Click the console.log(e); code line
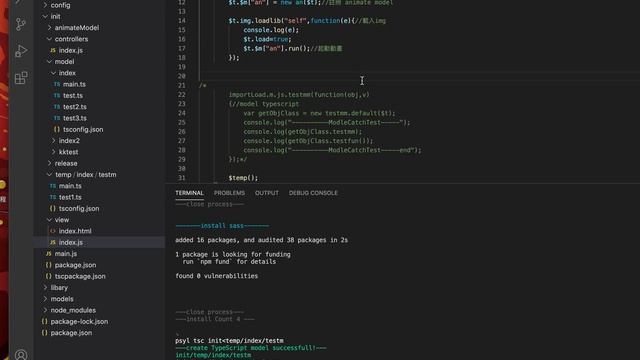This screenshot has height=360, width=640. tap(271, 30)
